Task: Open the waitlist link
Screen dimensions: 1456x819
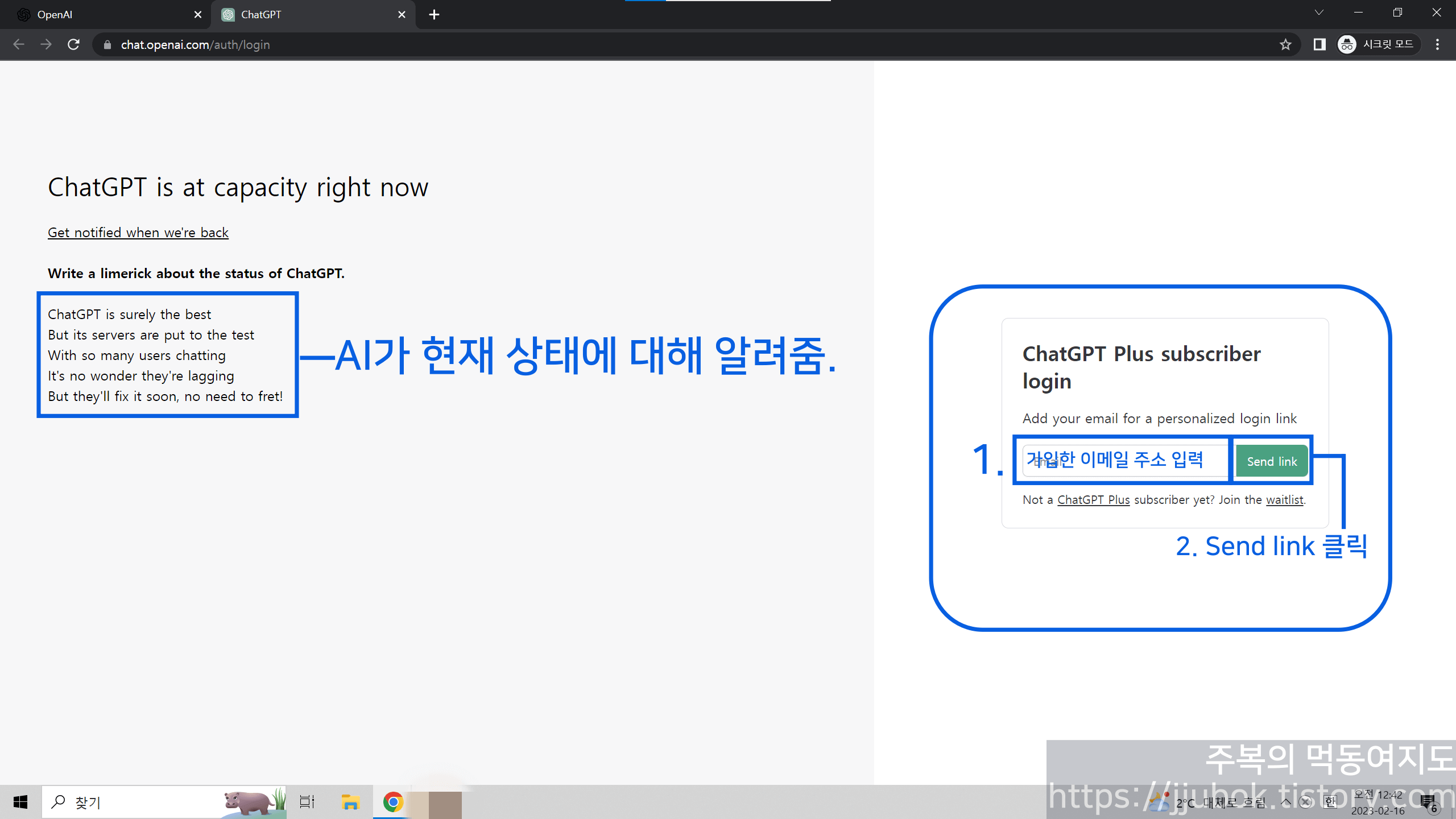Action: tap(1284, 499)
